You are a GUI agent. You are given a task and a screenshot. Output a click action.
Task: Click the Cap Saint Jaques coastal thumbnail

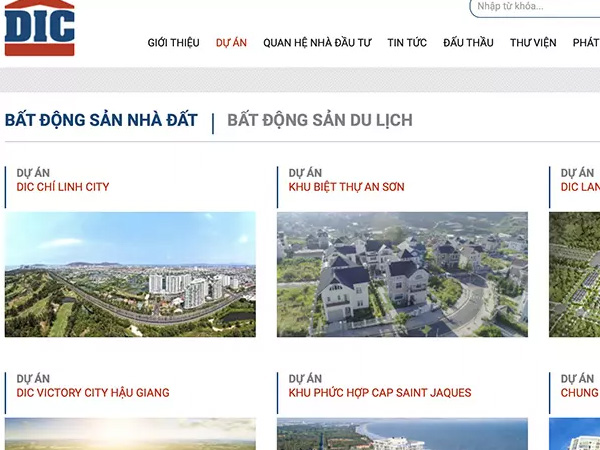coord(402,434)
